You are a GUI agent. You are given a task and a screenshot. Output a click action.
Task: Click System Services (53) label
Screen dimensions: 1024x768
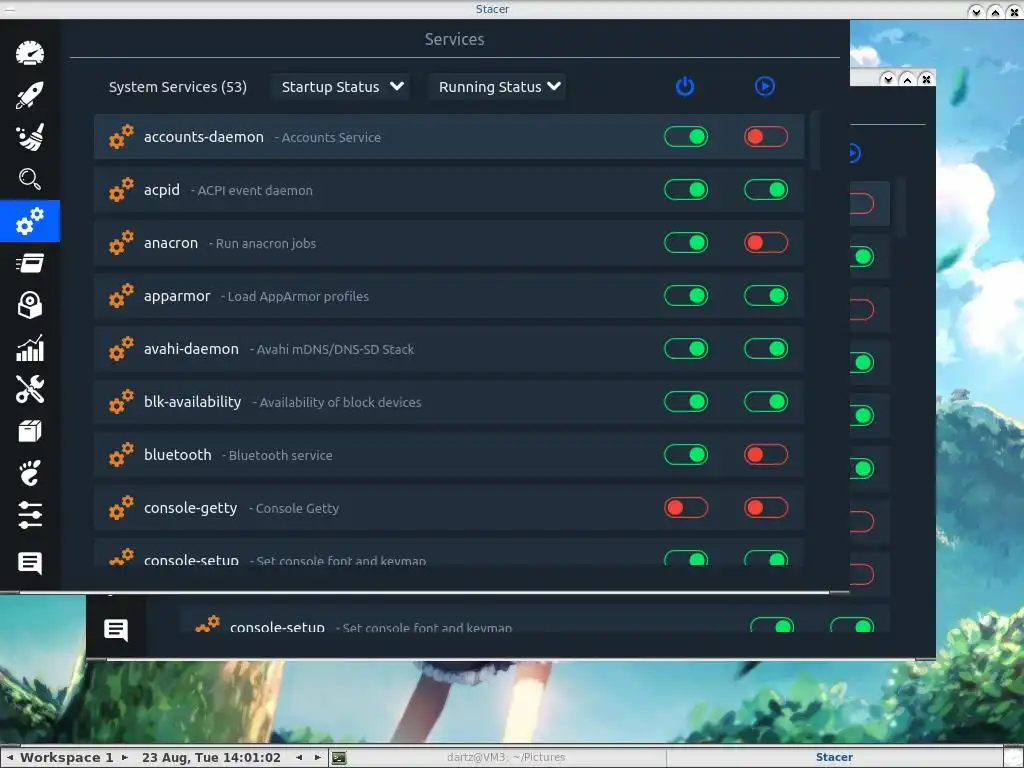[178, 87]
